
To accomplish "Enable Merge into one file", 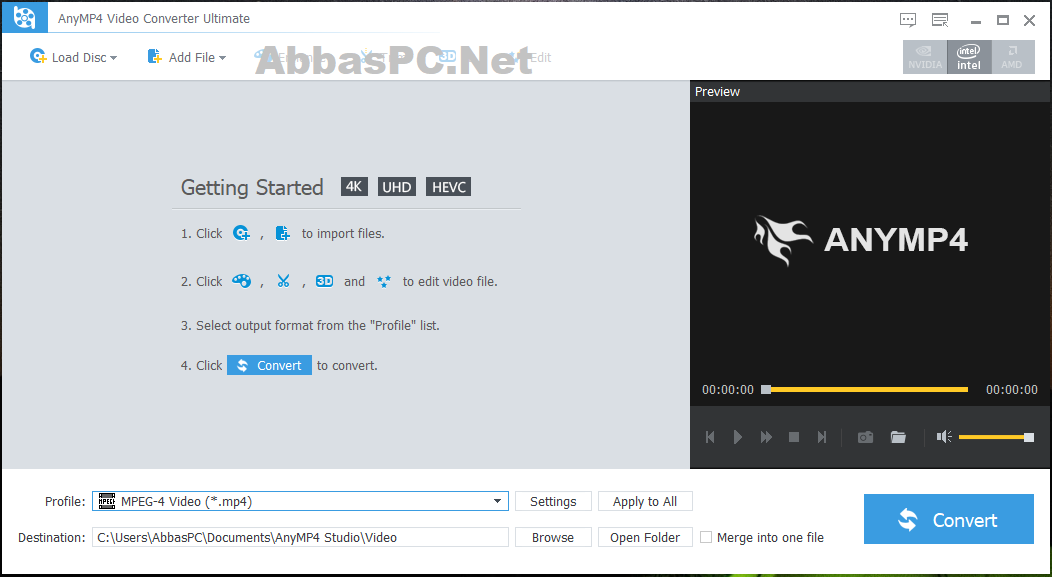I will click(x=706, y=537).
